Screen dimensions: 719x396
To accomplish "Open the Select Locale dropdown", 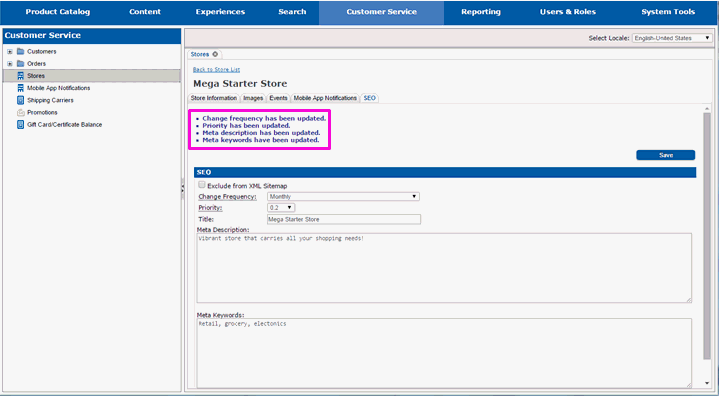I will coord(672,38).
